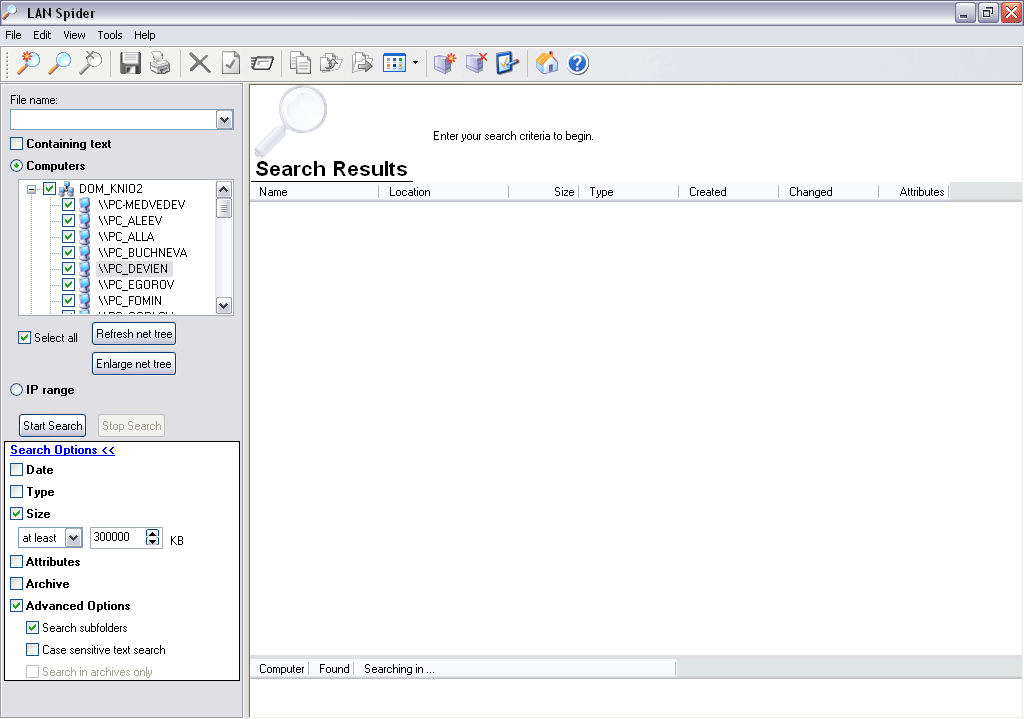Open the File name dropdown list

point(224,120)
